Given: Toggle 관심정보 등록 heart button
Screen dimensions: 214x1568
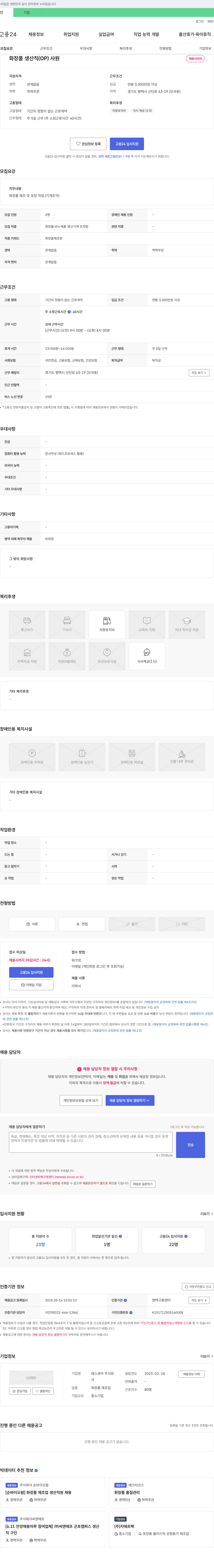Looking at the screenshot, I should click(88, 144).
